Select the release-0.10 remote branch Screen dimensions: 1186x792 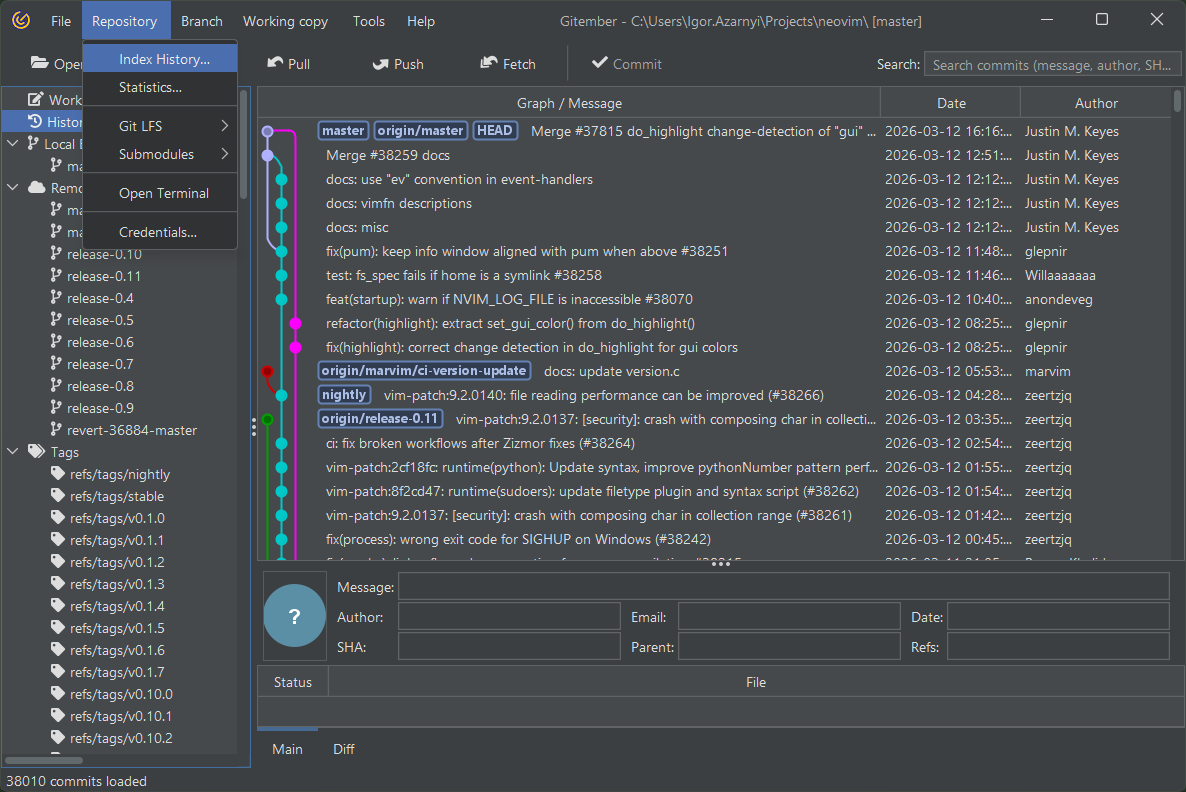104,254
